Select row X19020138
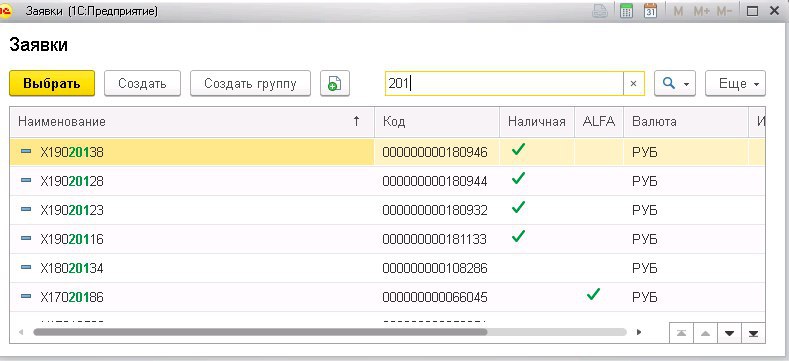The image size is (789, 361). tap(387, 152)
